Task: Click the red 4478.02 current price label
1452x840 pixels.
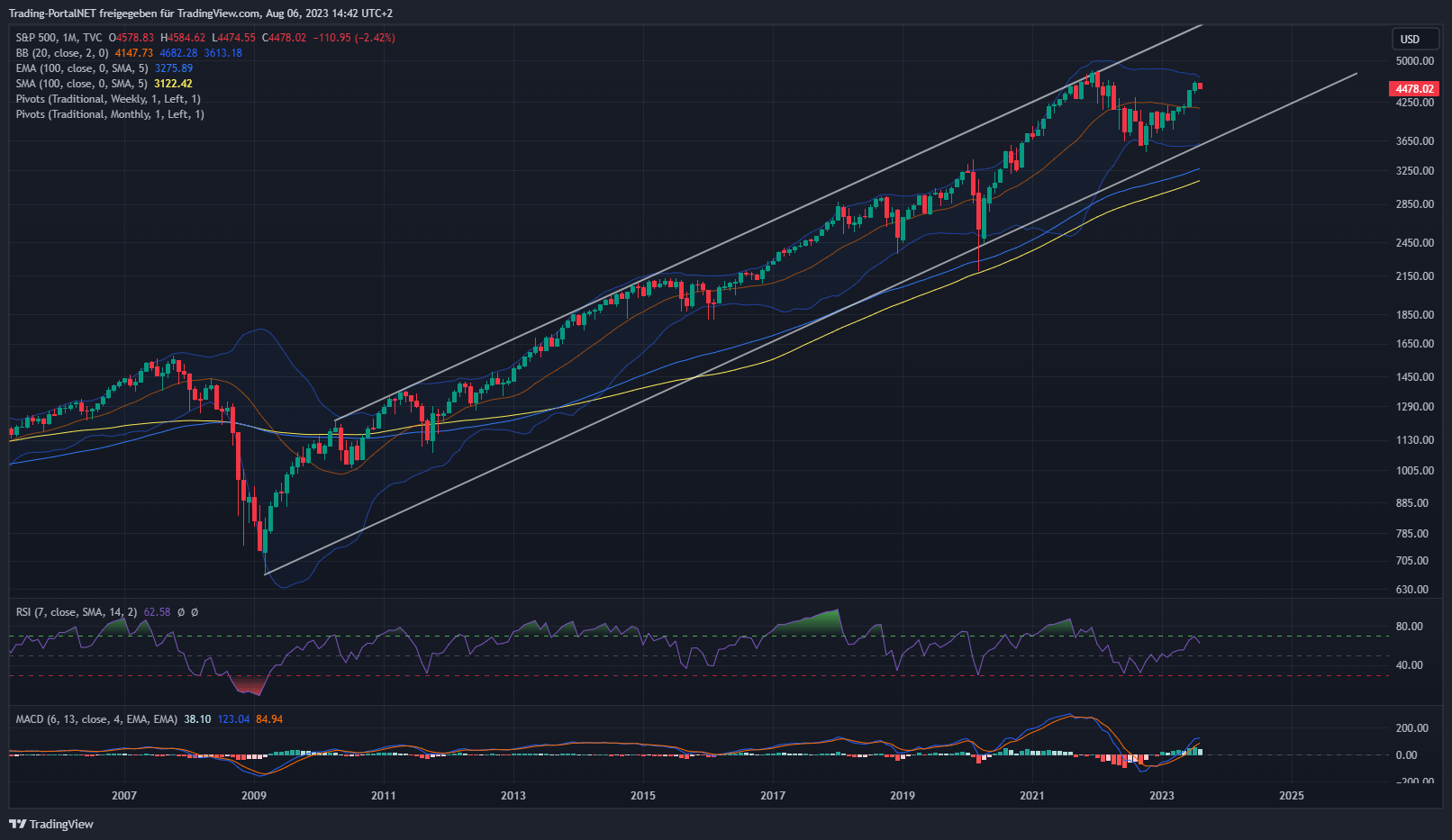Action: coord(1414,89)
